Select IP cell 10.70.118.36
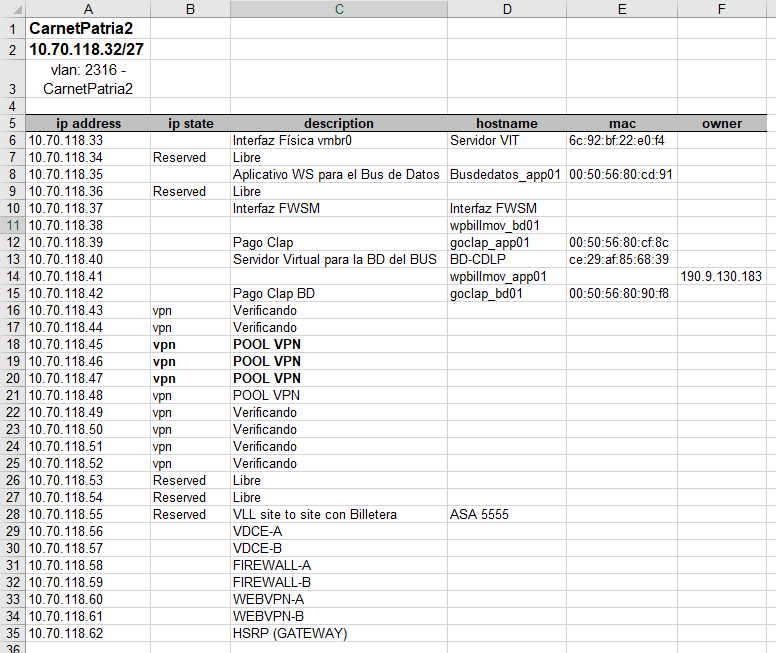This screenshot has width=776, height=653. pos(88,192)
